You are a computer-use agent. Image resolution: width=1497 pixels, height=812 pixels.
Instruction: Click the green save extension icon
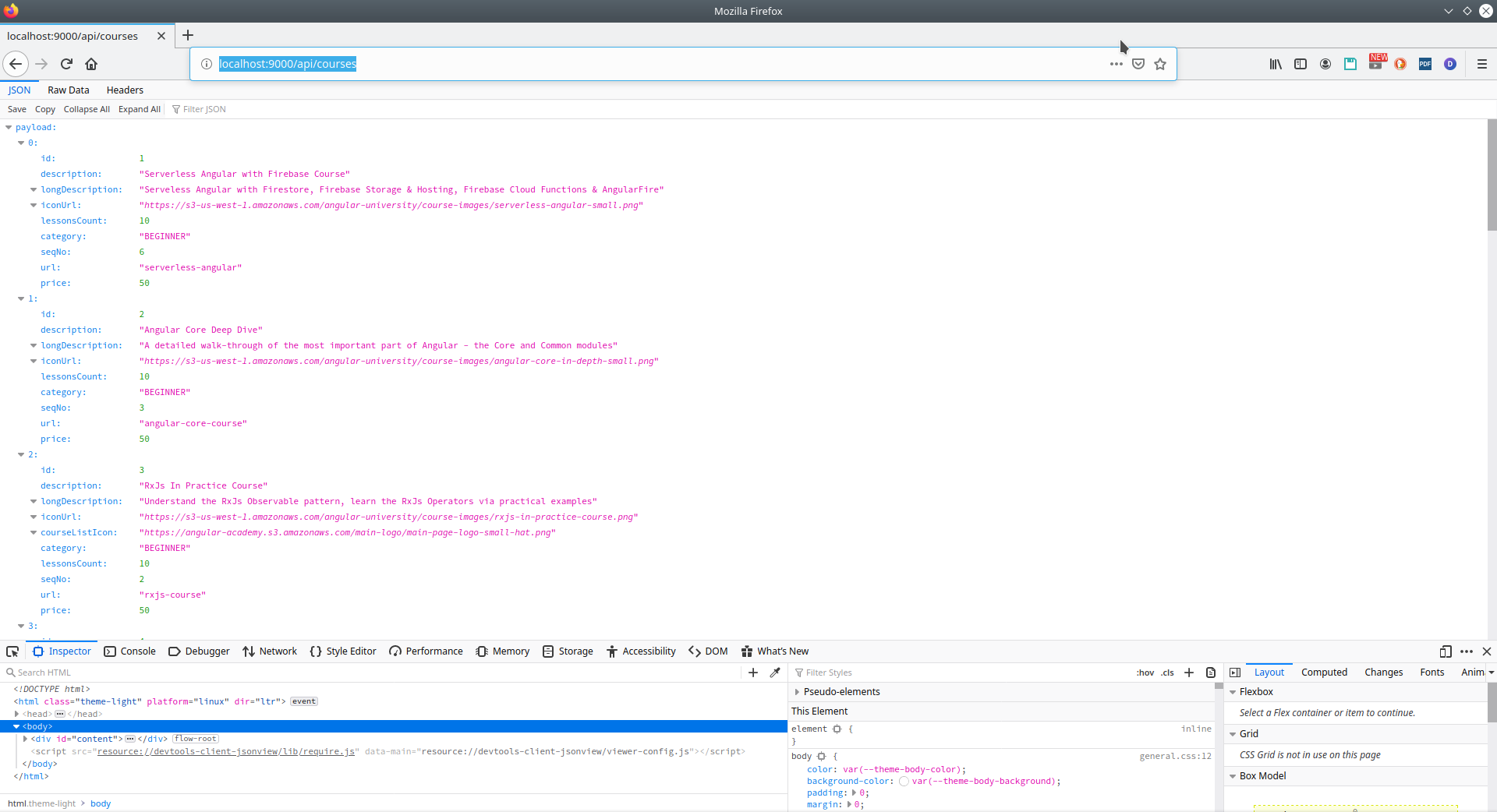tap(1350, 64)
